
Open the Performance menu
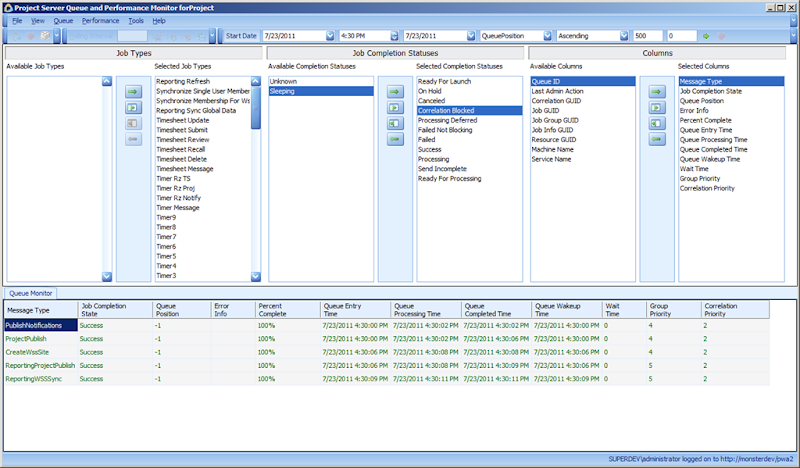coord(100,20)
